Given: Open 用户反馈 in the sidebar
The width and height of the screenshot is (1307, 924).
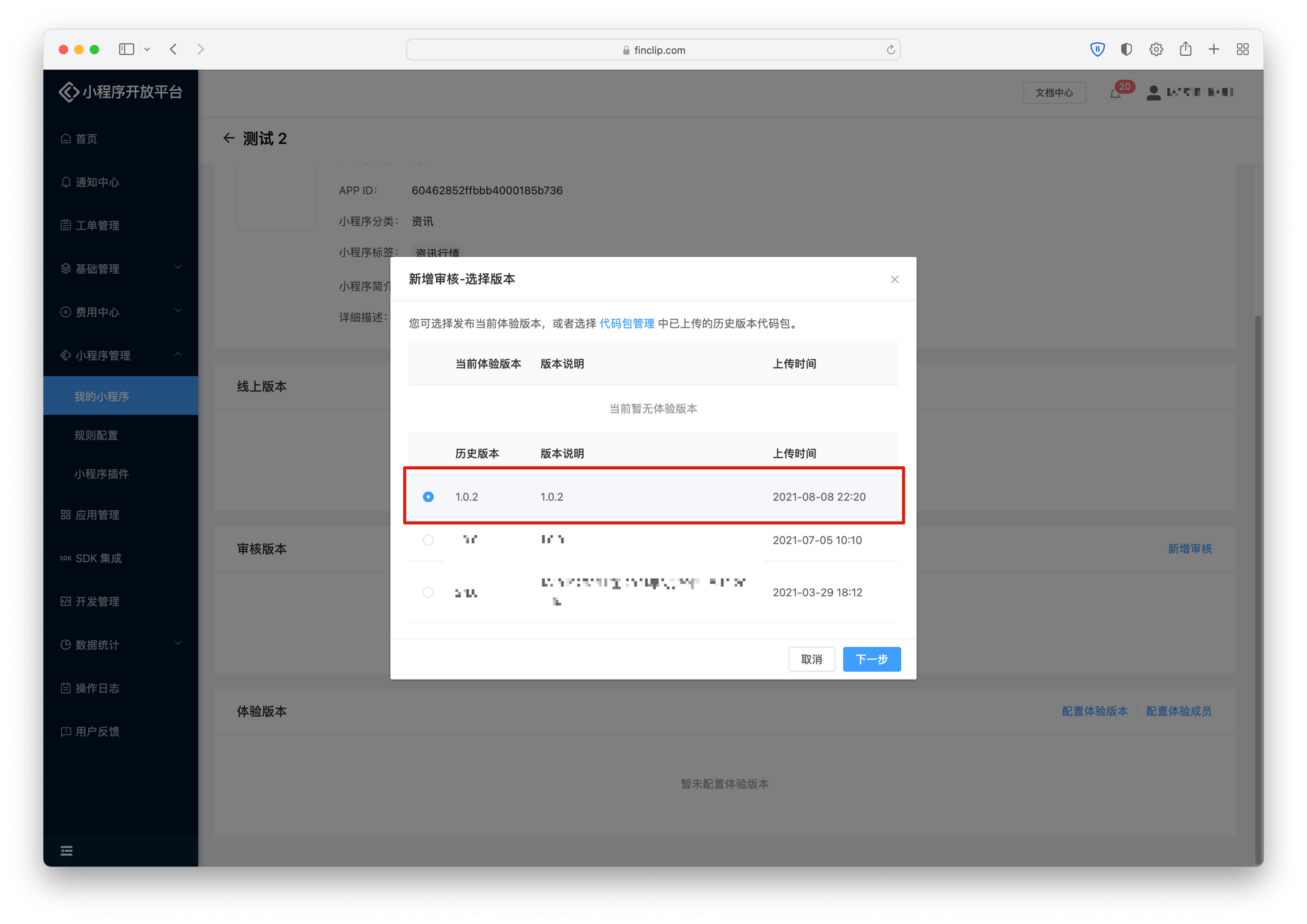Looking at the screenshot, I should 120,732.
